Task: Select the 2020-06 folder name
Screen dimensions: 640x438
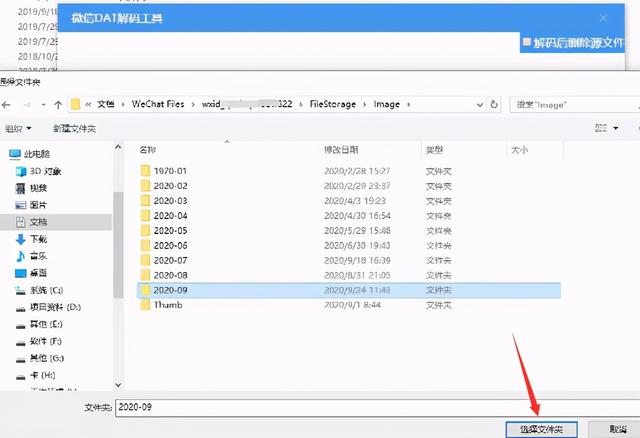Action: [x=171, y=245]
